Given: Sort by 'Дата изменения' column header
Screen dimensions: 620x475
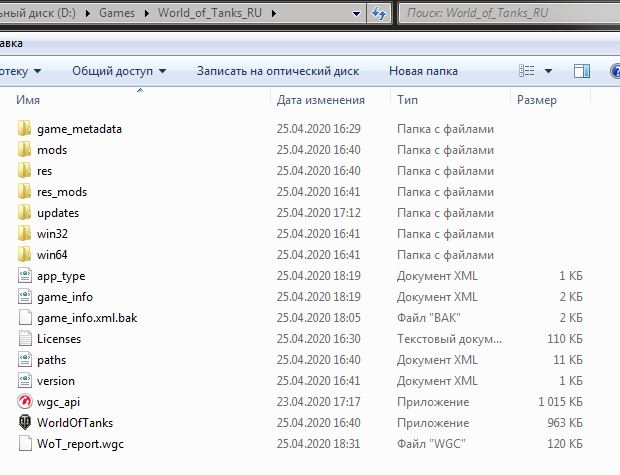Looking at the screenshot, I should 320,100.
